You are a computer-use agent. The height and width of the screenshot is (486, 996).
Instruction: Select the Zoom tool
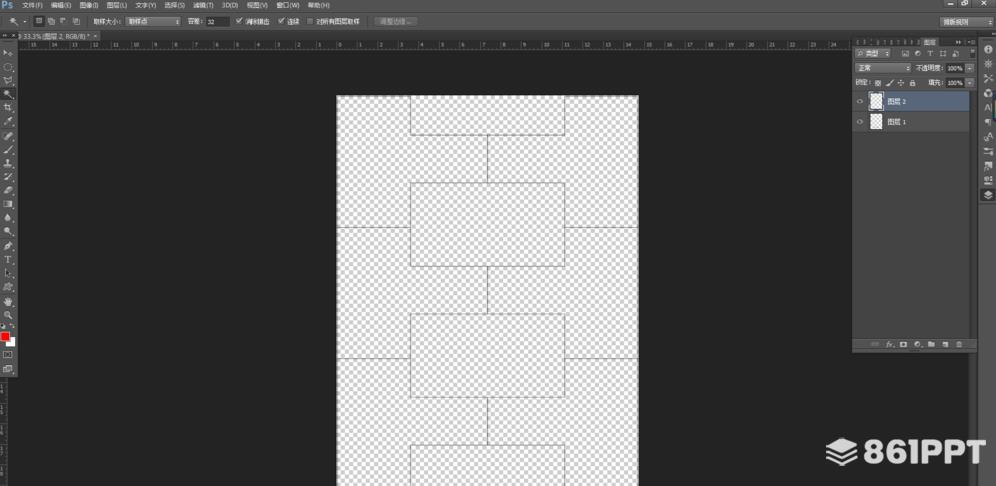pos(8,315)
